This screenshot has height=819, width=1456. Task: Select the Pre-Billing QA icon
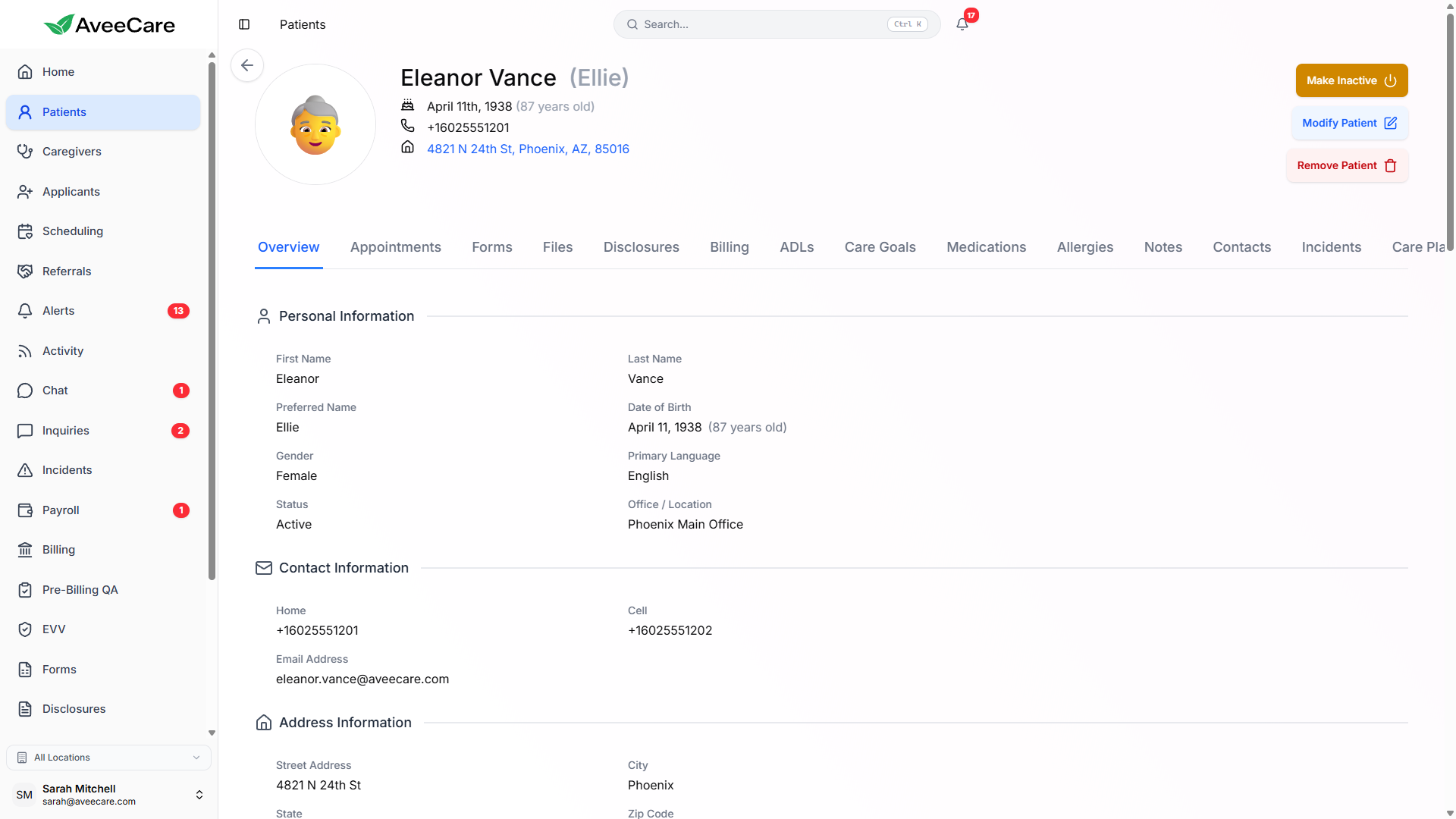click(26, 589)
